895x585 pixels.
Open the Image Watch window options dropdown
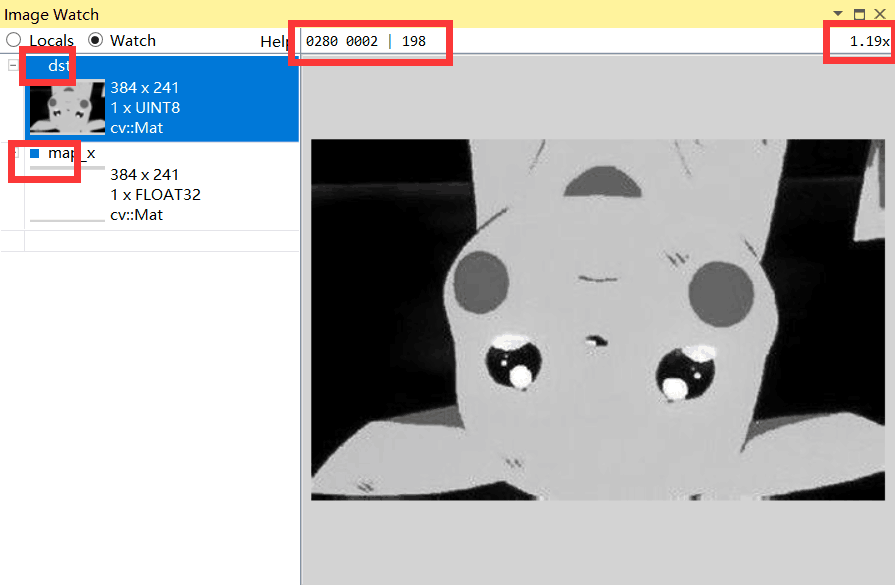[837, 14]
